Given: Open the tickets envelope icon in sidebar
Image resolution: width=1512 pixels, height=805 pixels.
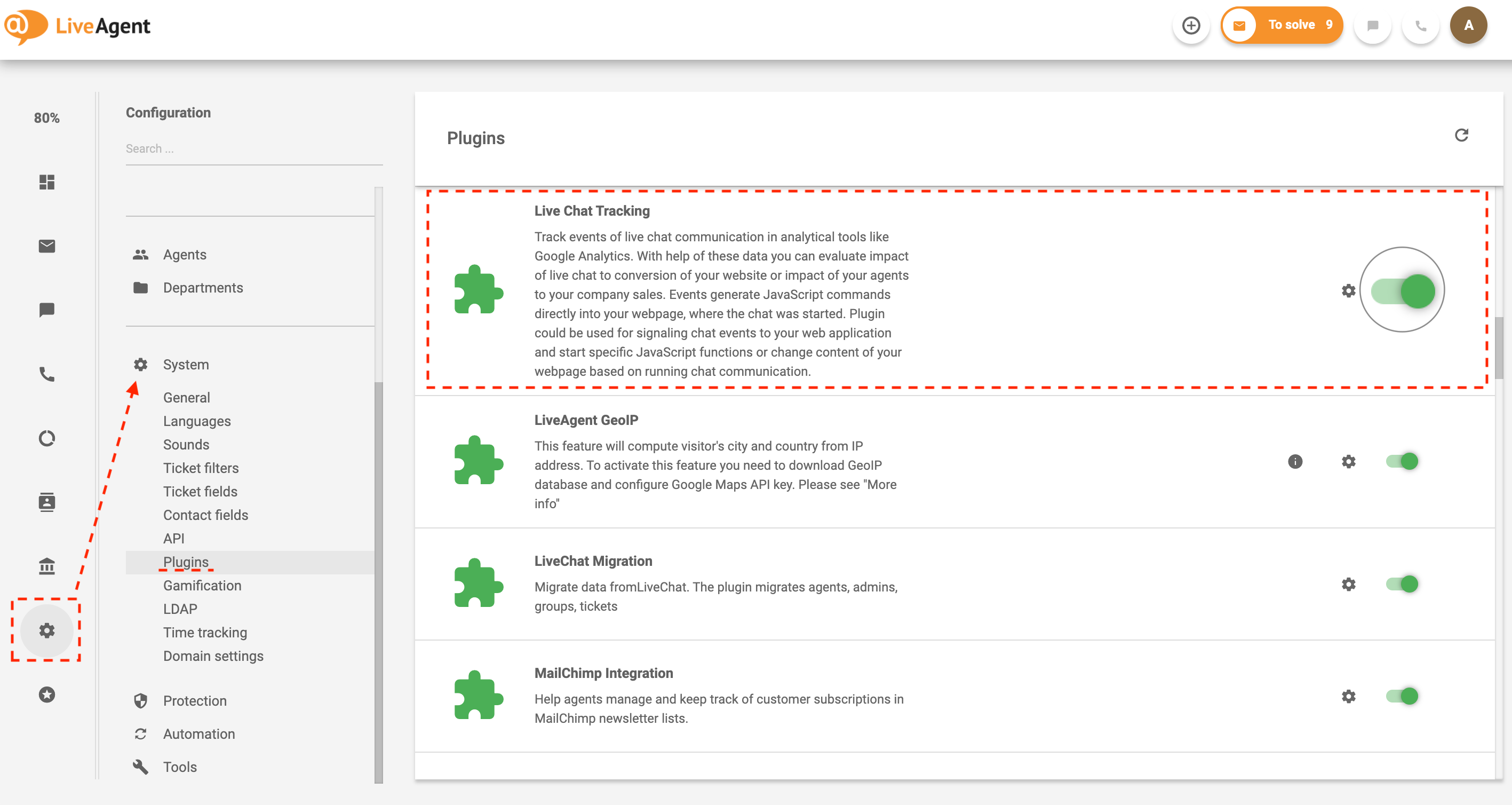Looking at the screenshot, I should point(47,246).
